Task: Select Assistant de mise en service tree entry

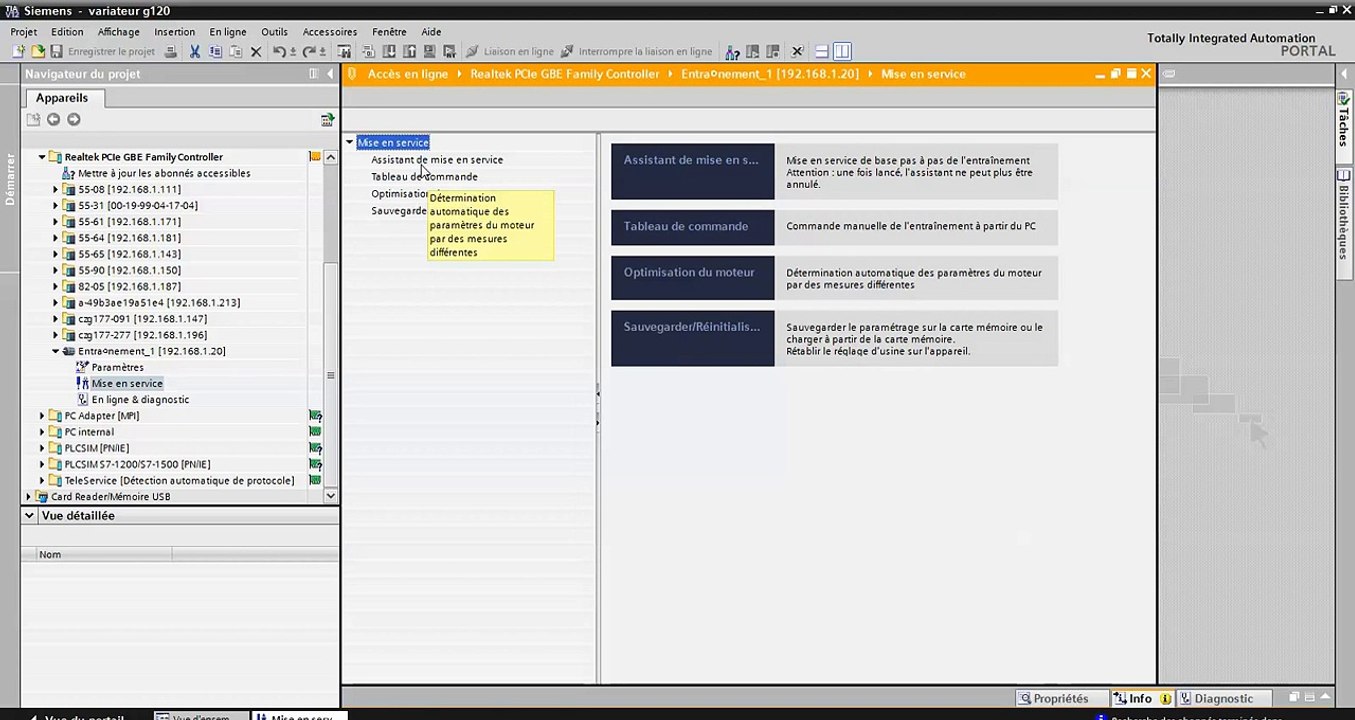Action: pos(437,160)
